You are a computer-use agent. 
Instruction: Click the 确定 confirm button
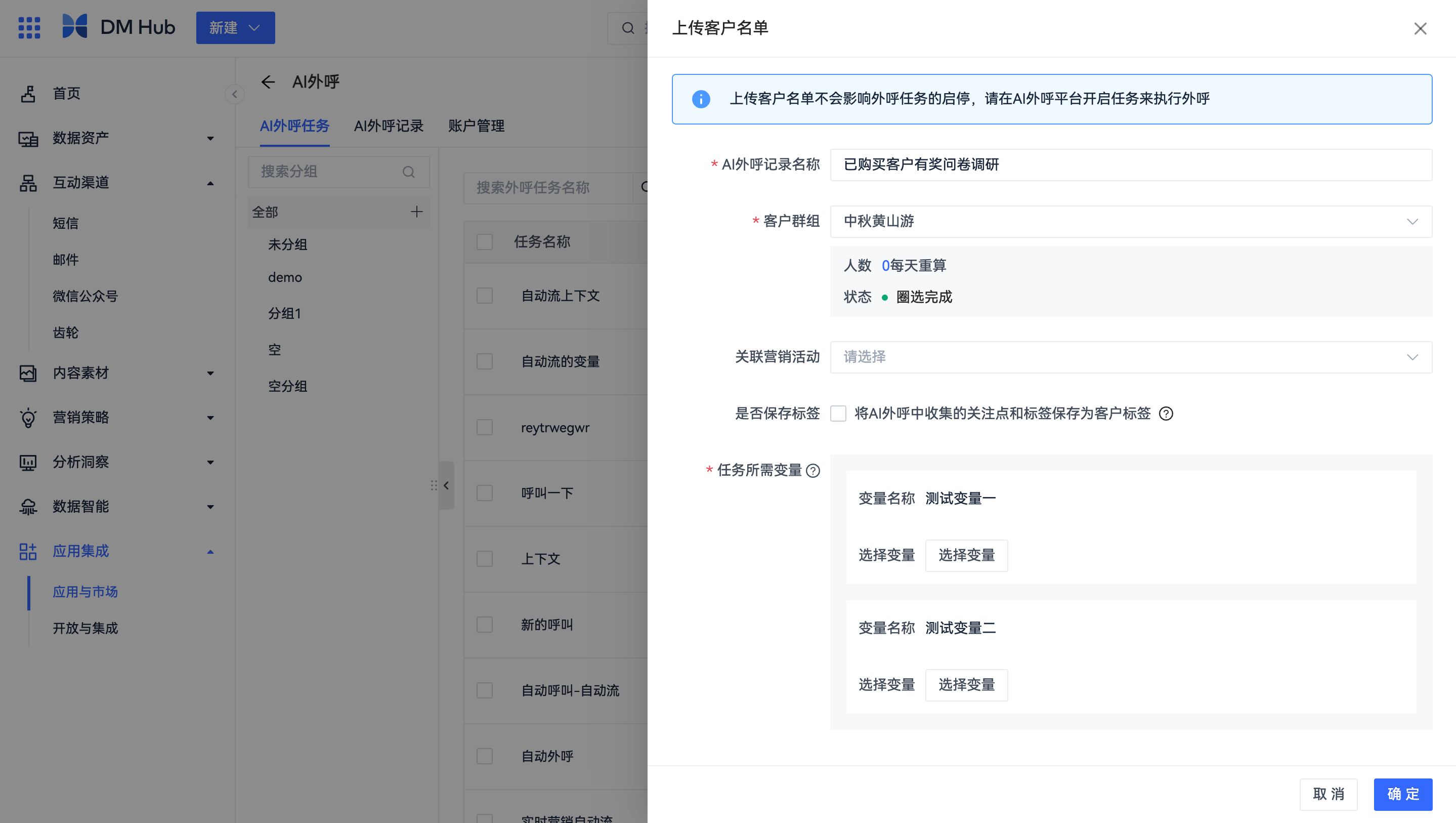(1403, 794)
